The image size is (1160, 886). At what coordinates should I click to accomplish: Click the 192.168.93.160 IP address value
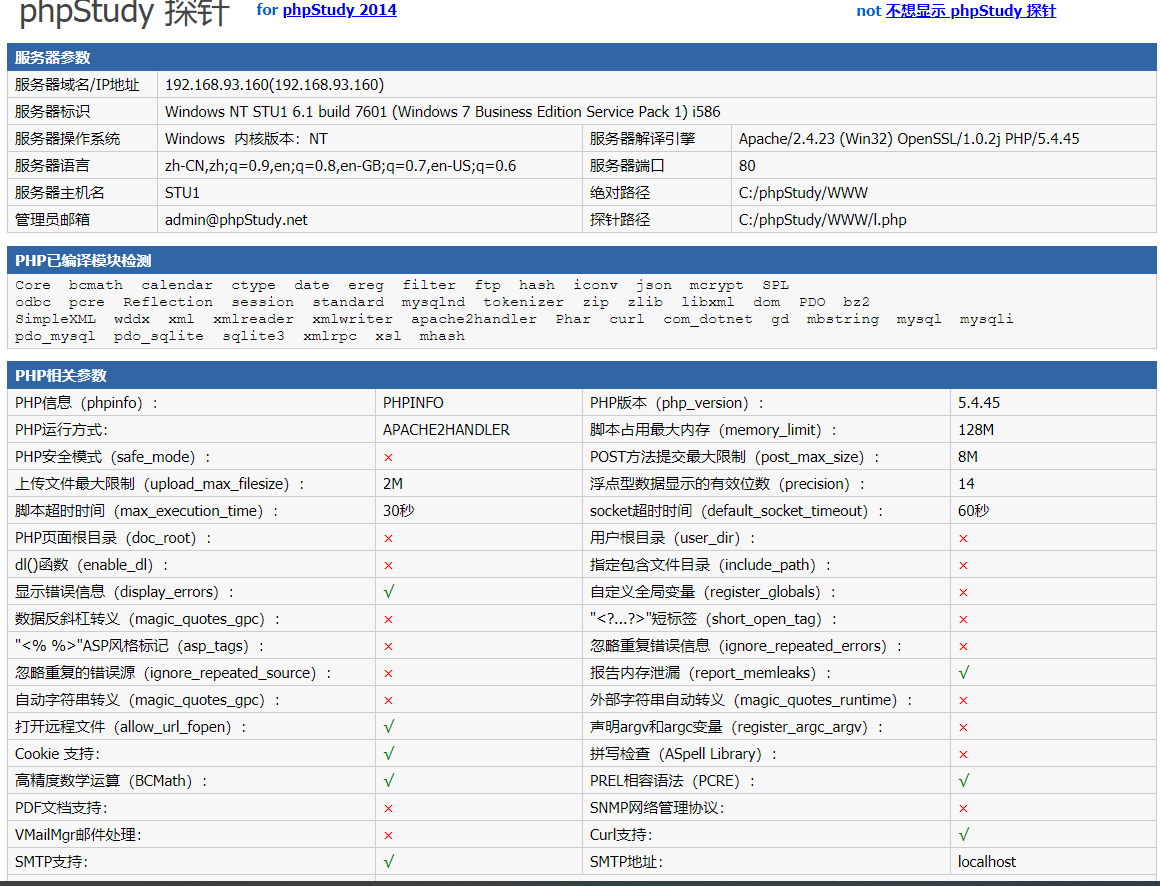pos(274,85)
